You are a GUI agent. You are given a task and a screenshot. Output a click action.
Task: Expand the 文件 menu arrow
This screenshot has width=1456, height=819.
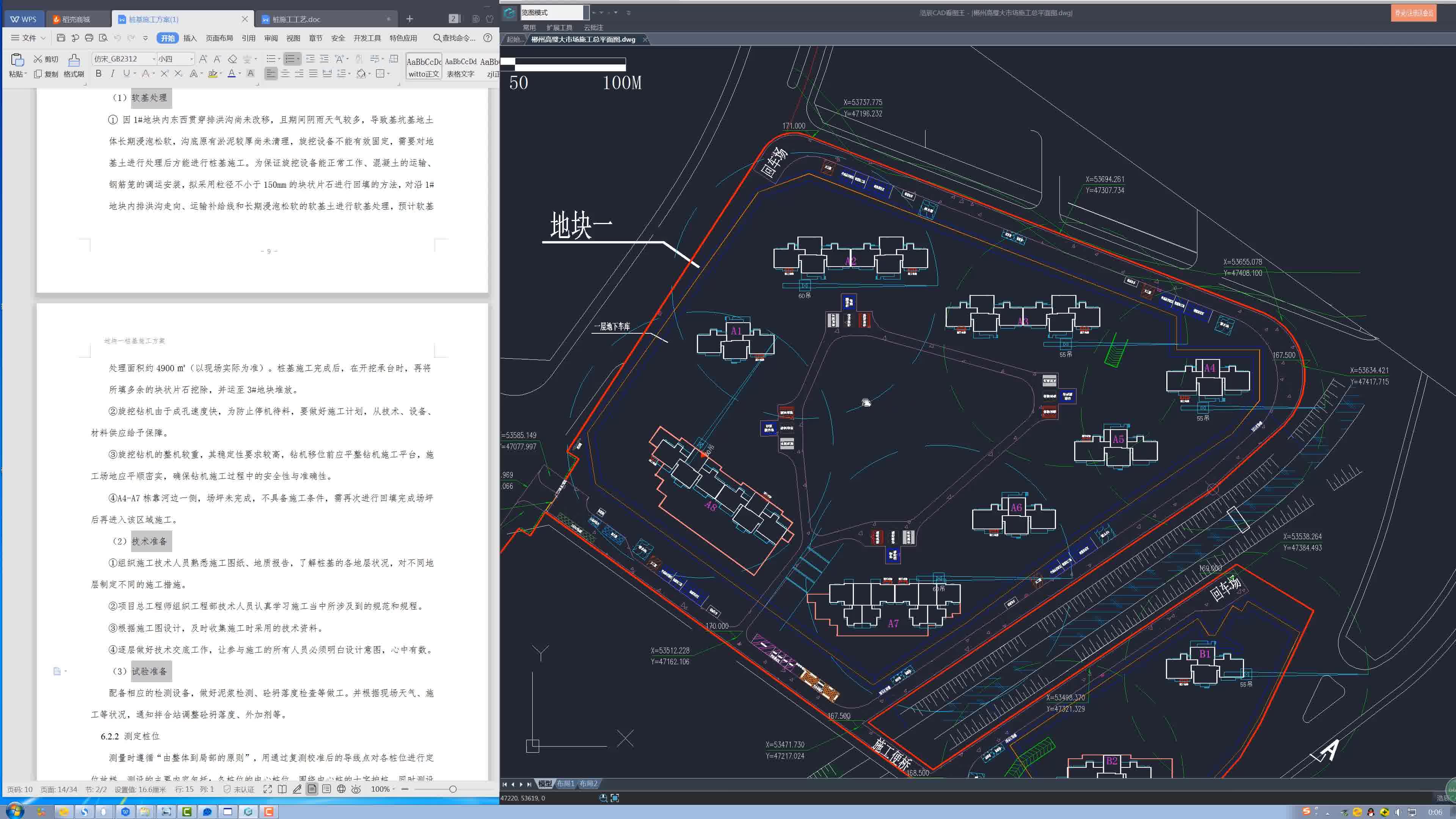(x=43, y=38)
